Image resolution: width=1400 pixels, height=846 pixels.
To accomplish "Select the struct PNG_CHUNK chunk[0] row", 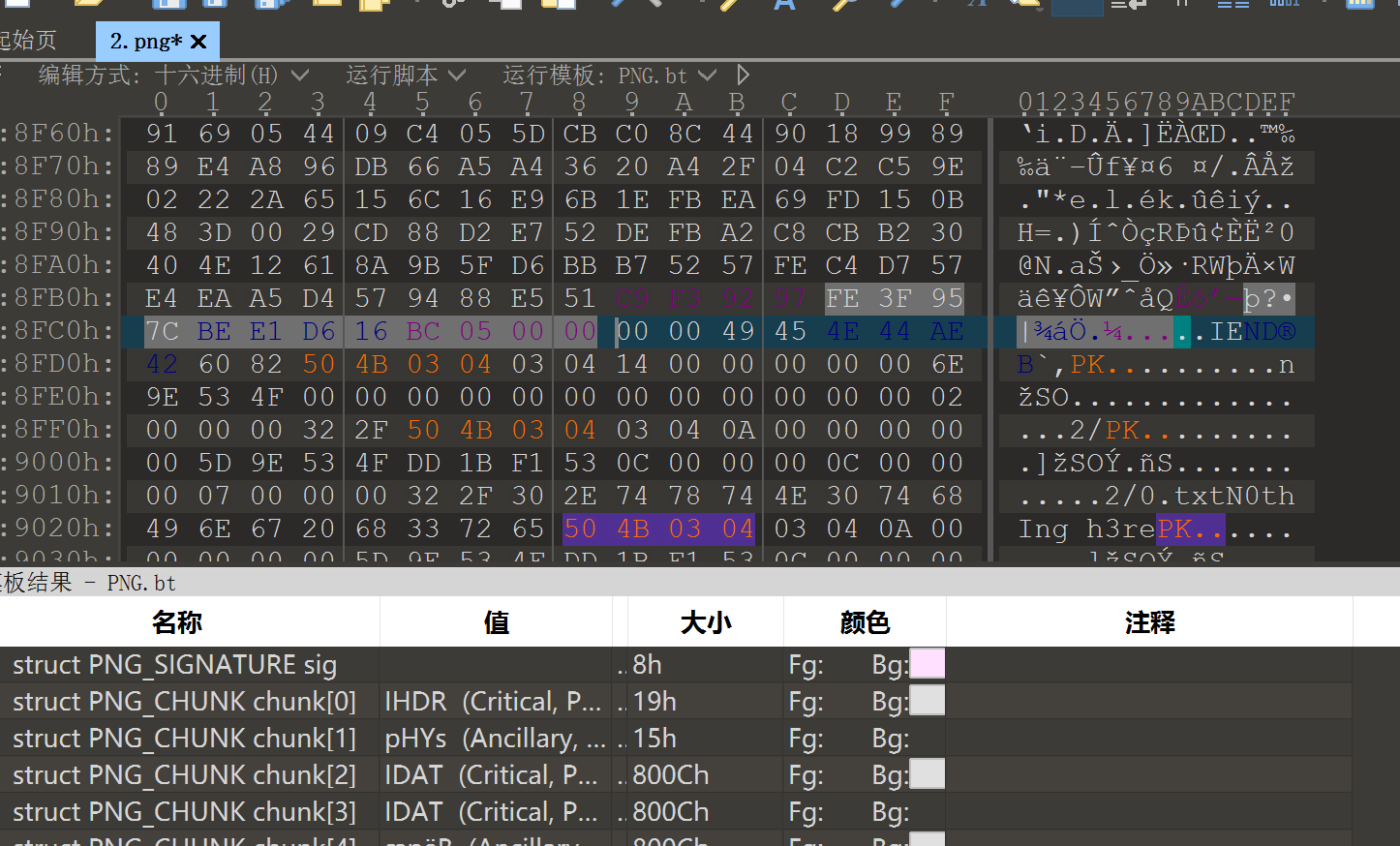I will (x=676, y=702).
